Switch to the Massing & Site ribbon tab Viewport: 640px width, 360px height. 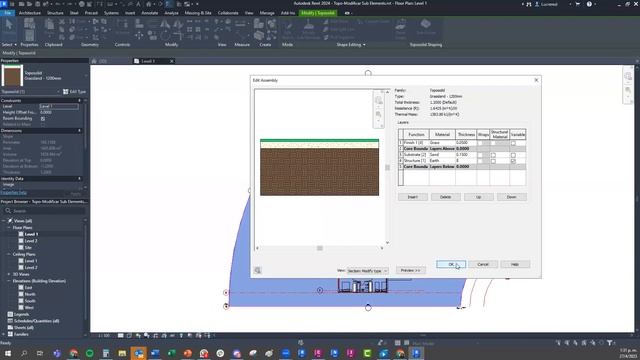pyautogui.click(x=198, y=13)
